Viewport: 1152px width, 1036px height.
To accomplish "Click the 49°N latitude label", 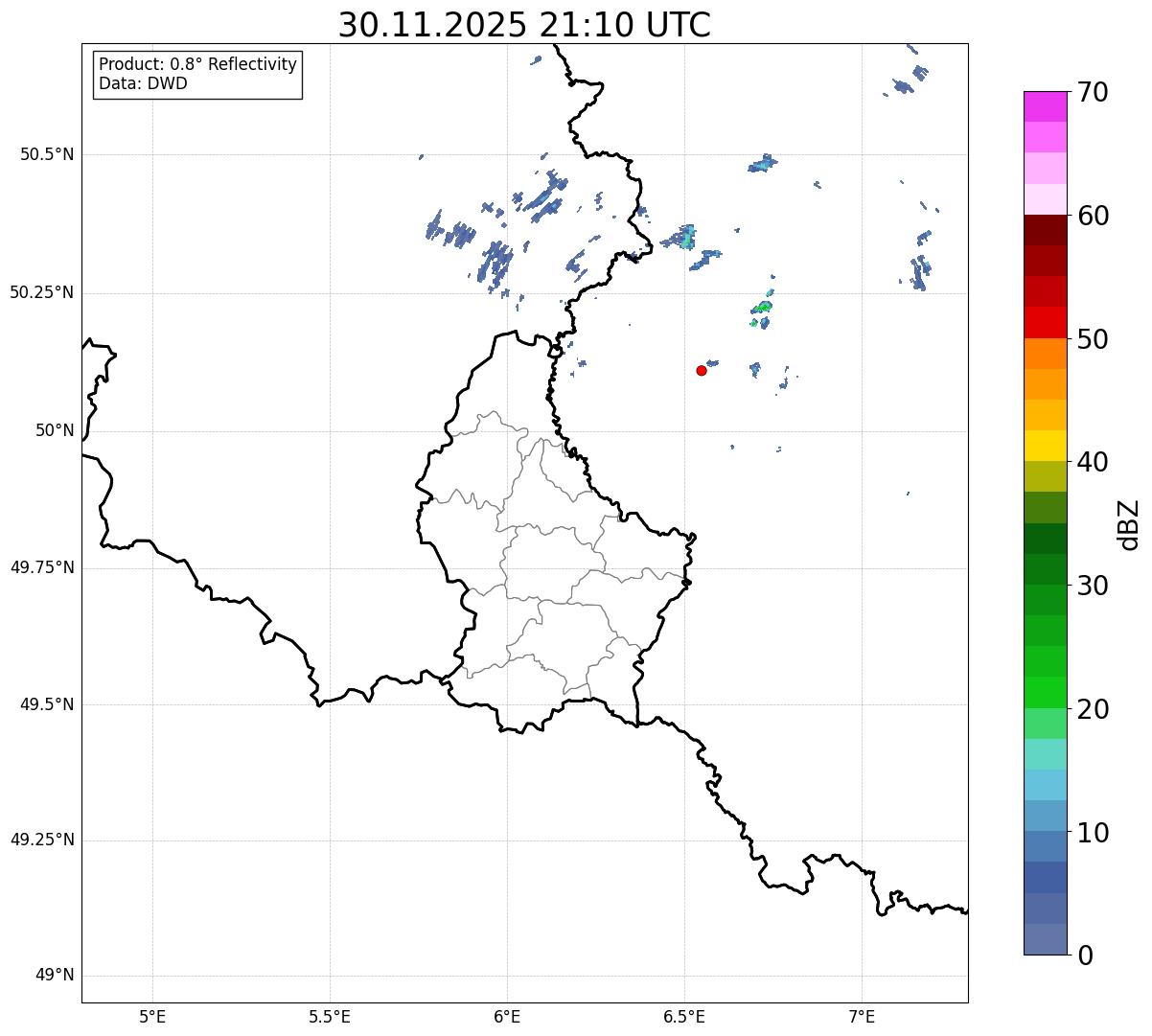I will point(55,976).
